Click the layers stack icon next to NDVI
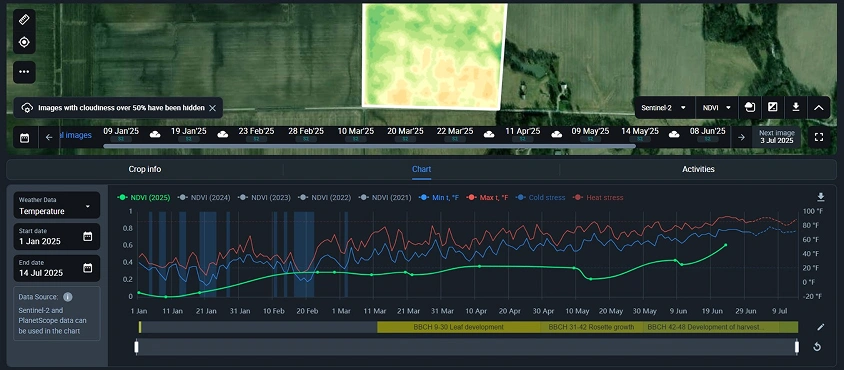Screen dimensions: 844x370 (749, 108)
